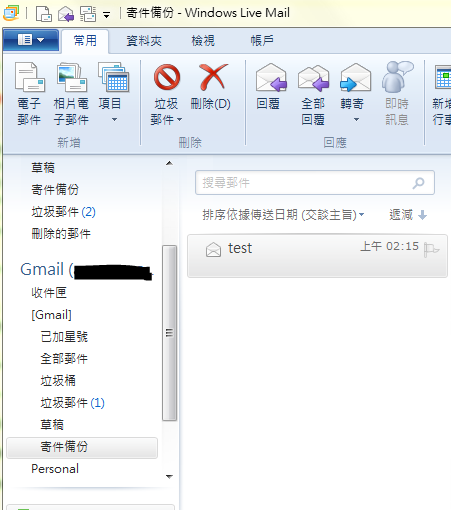The height and width of the screenshot is (510, 451).
Task: Open the 項目 new items dropdown
Action: pyautogui.click(x=114, y=93)
